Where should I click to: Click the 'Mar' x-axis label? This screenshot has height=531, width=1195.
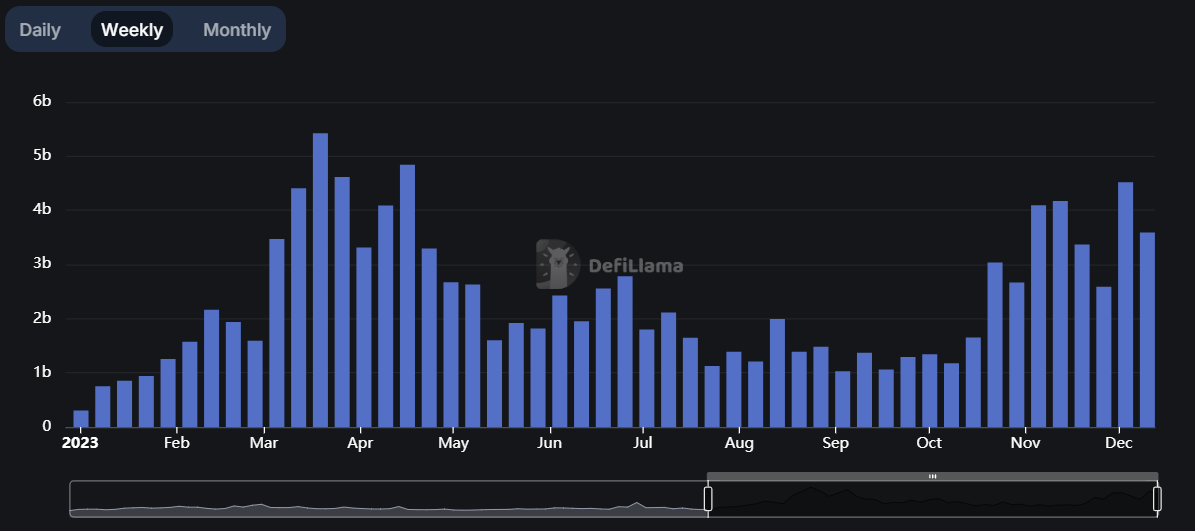264,443
